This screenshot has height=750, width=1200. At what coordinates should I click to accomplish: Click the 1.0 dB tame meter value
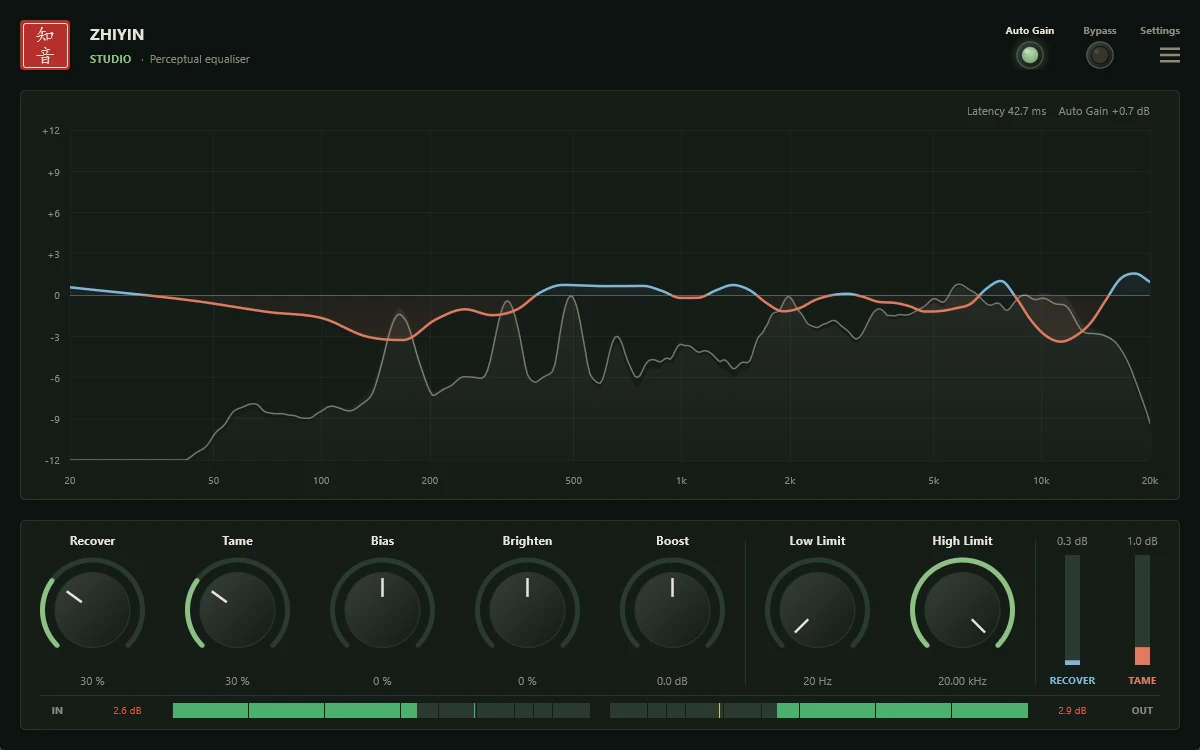[1142, 541]
